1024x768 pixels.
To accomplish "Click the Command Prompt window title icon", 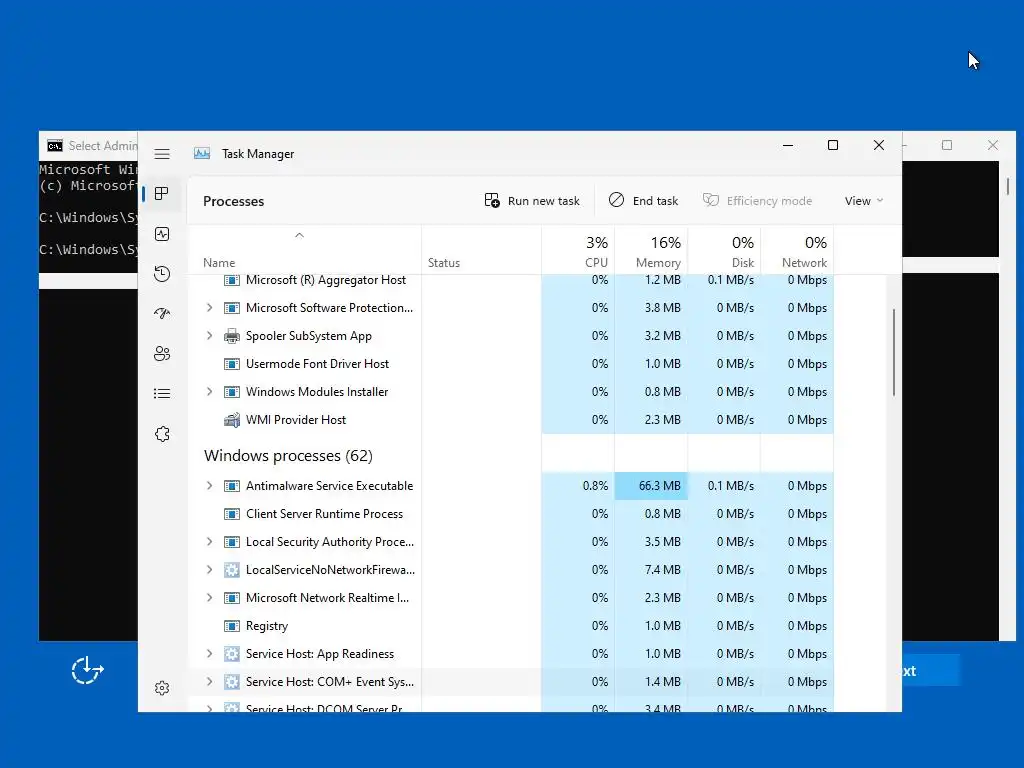I will pyautogui.click(x=55, y=145).
